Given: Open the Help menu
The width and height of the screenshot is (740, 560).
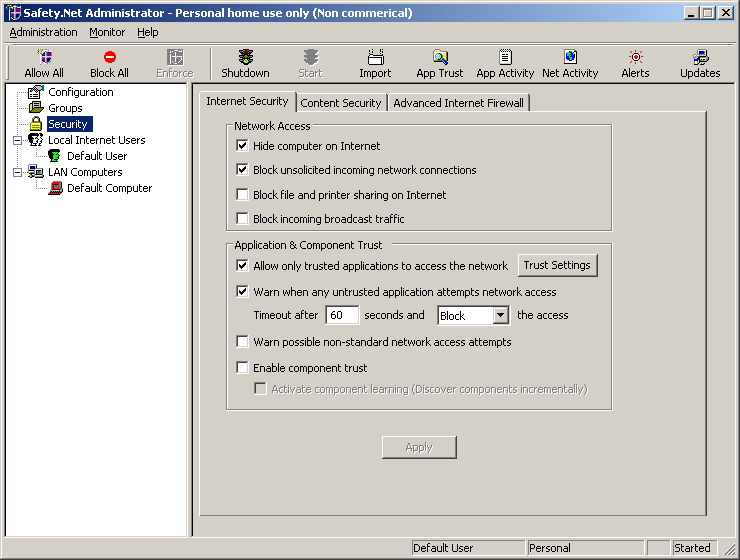Looking at the screenshot, I should click(148, 32).
